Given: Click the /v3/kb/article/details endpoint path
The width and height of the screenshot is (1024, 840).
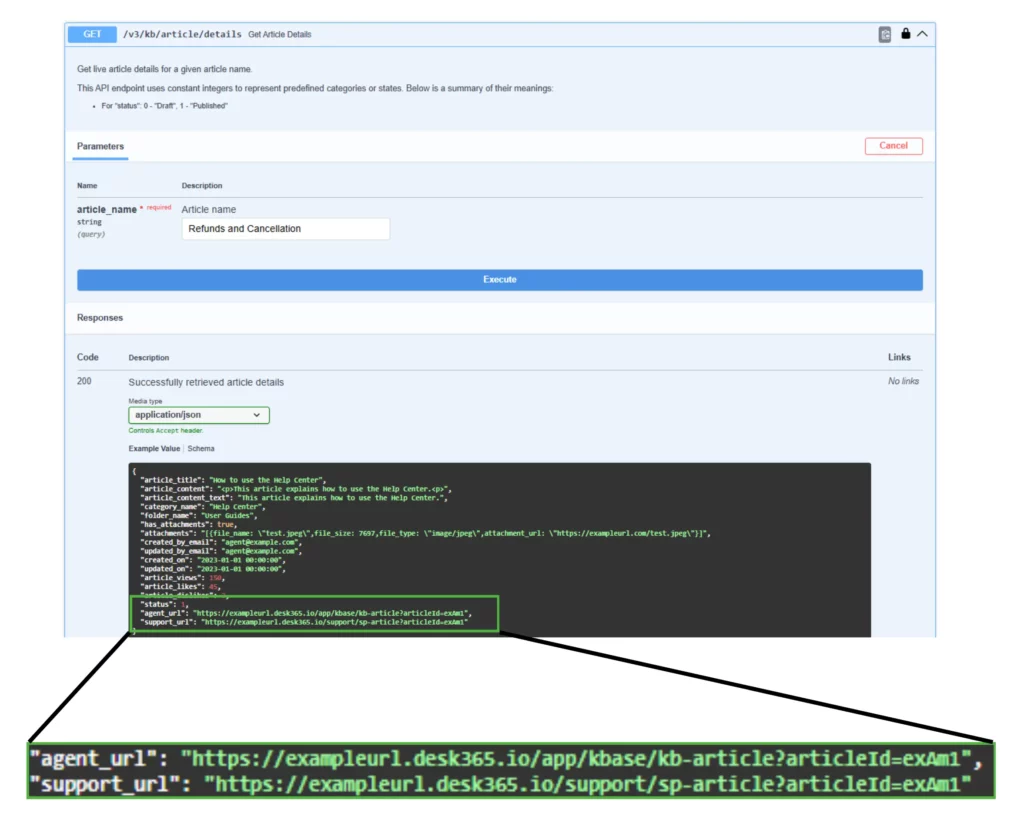Looking at the screenshot, I should (x=182, y=34).
